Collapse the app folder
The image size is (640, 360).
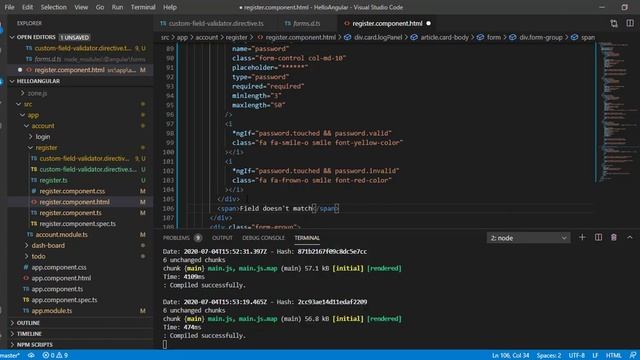pos(33,115)
